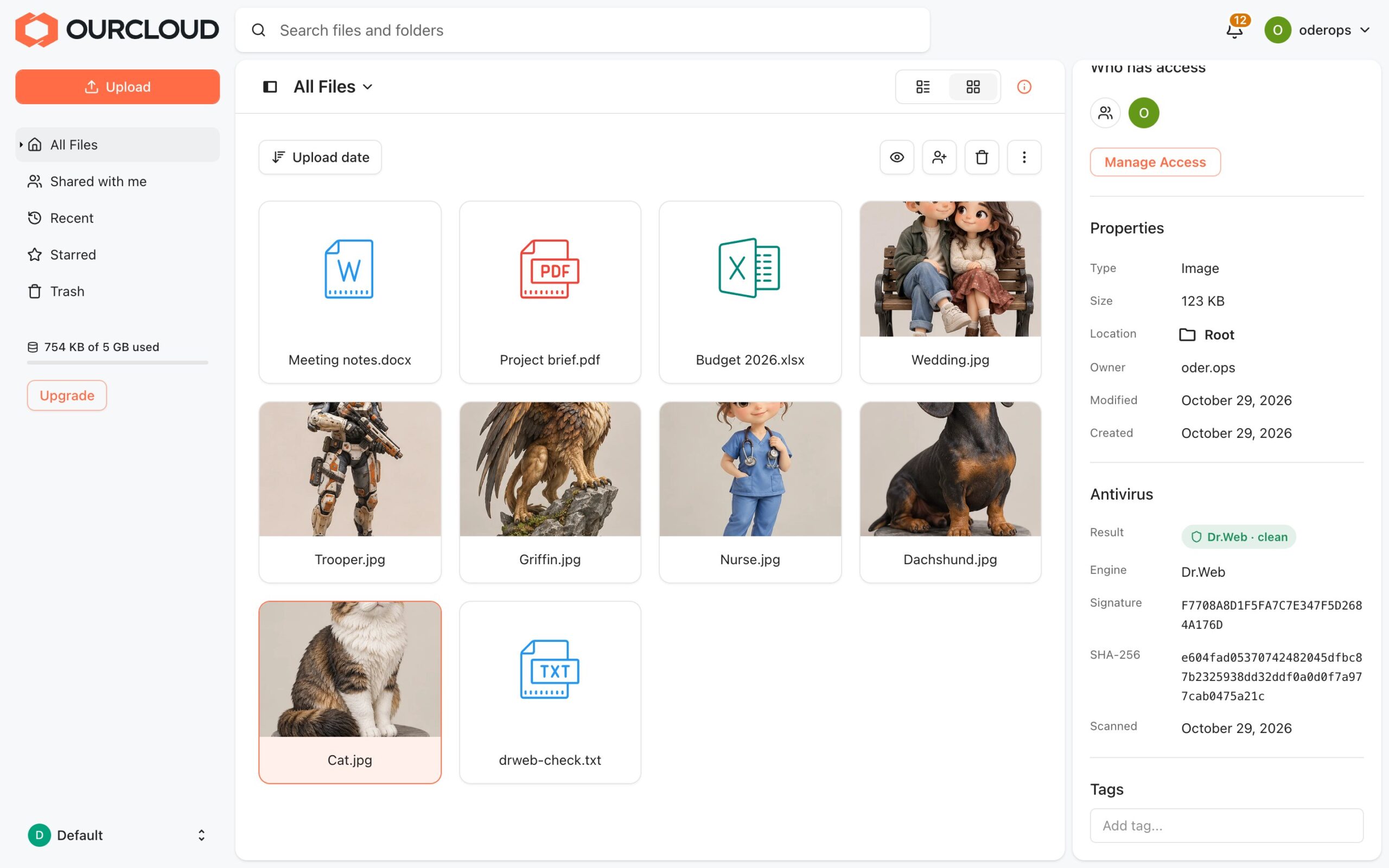Screen dimensions: 1389x868
Task: Share the file with the add-person icon
Action: (940, 157)
